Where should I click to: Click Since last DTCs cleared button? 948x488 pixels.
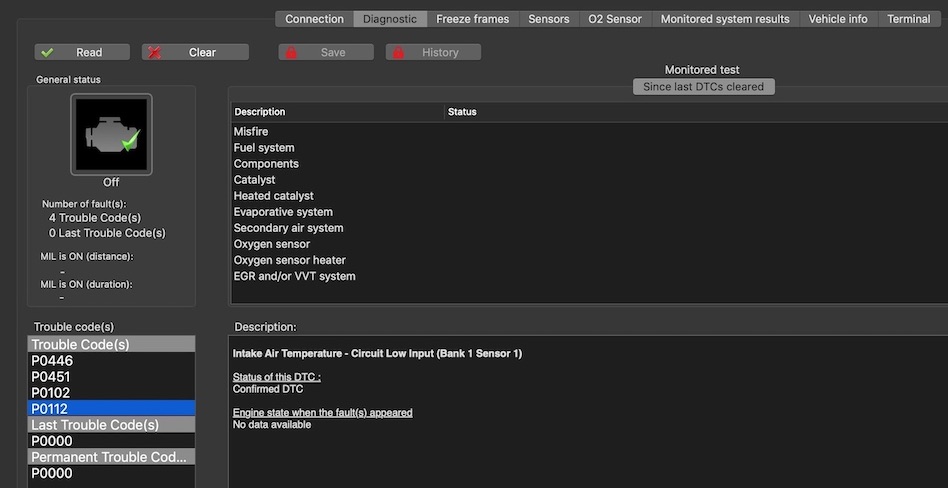703,87
